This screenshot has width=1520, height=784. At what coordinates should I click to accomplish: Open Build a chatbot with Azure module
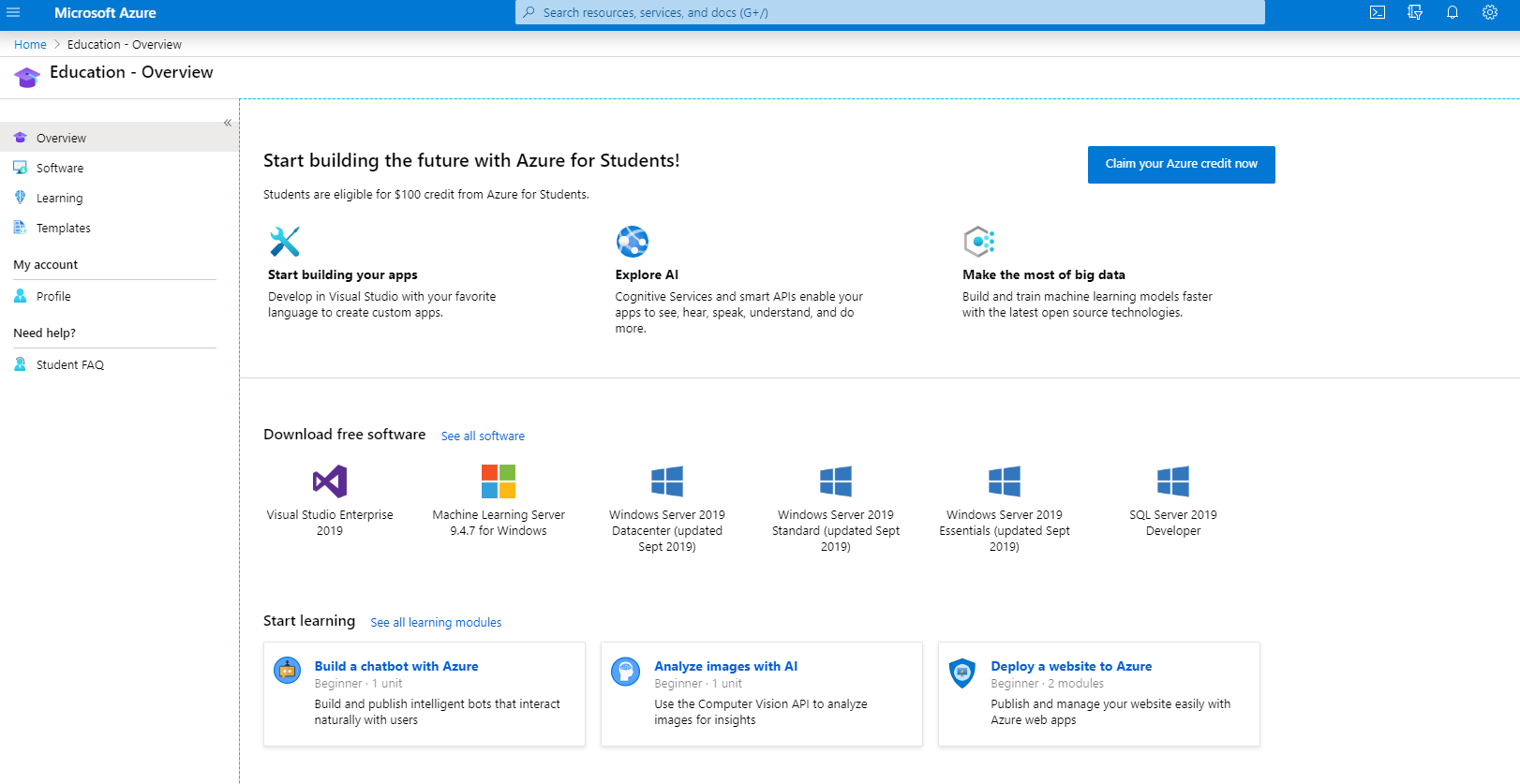(x=396, y=667)
